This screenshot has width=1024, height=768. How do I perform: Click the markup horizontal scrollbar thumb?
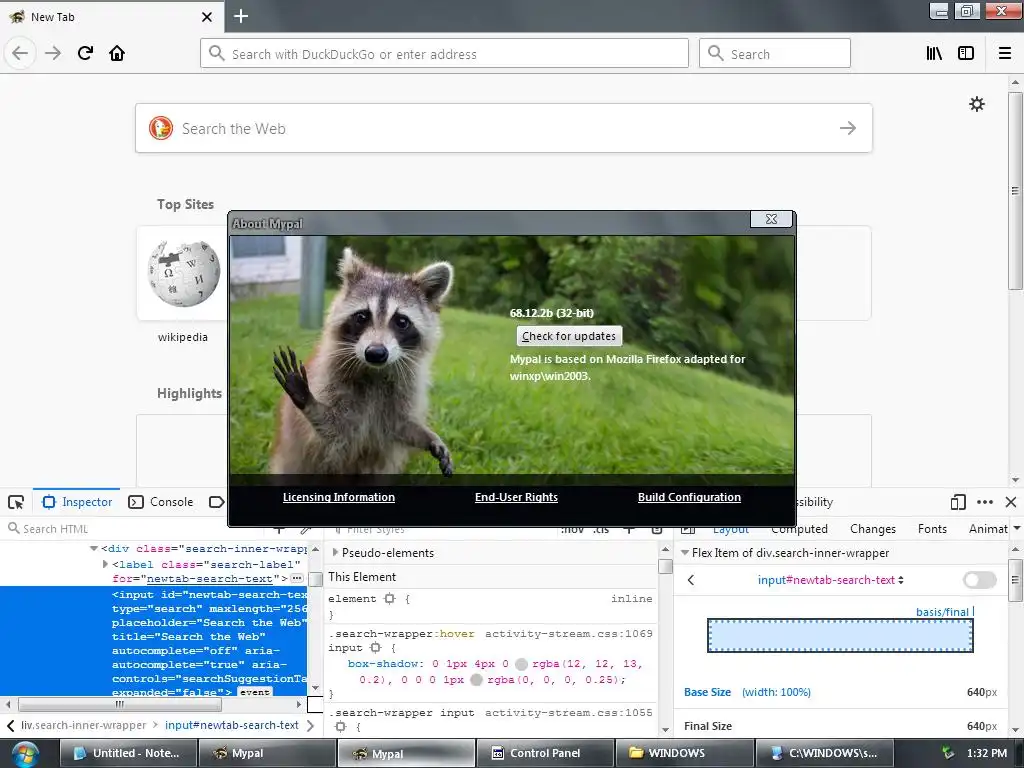tap(120, 705)
